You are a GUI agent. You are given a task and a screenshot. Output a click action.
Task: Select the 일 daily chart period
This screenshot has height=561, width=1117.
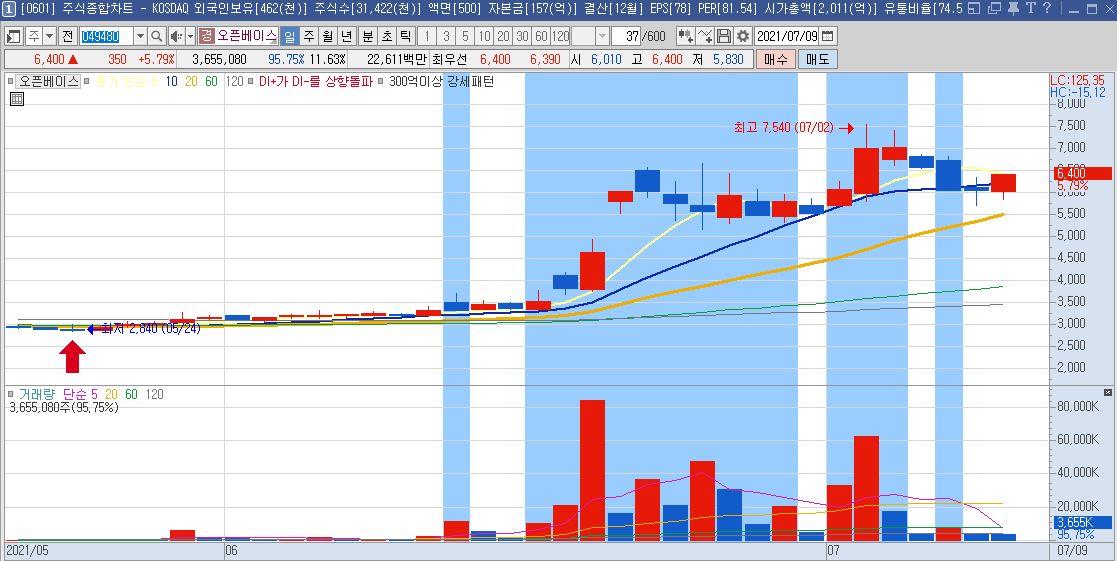coord(291,36)
